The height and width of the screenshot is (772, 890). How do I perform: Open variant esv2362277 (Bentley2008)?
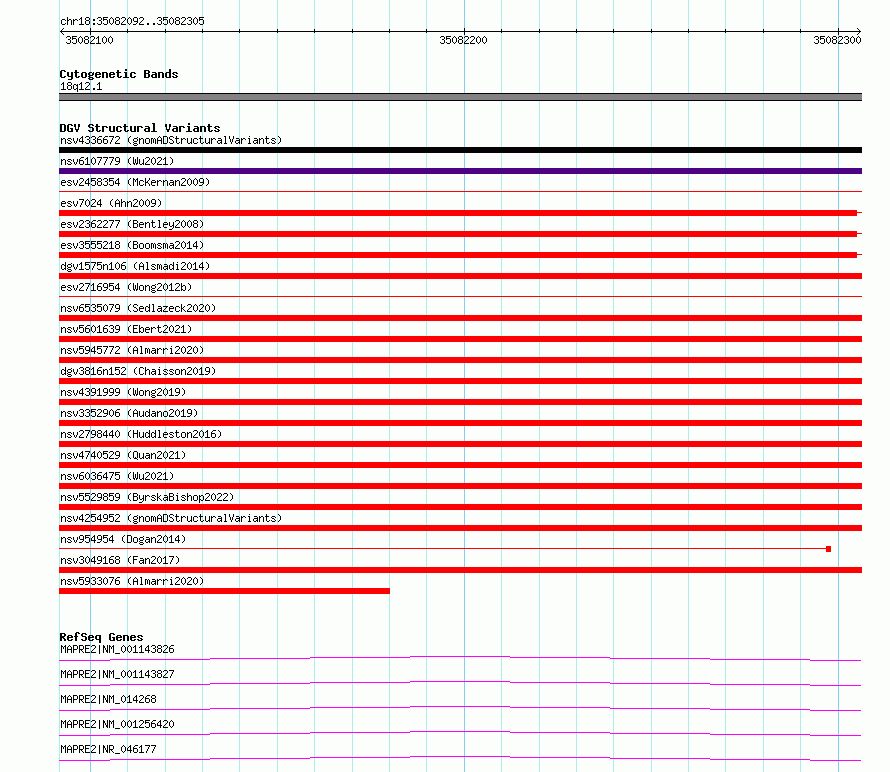tap(132, 224)
